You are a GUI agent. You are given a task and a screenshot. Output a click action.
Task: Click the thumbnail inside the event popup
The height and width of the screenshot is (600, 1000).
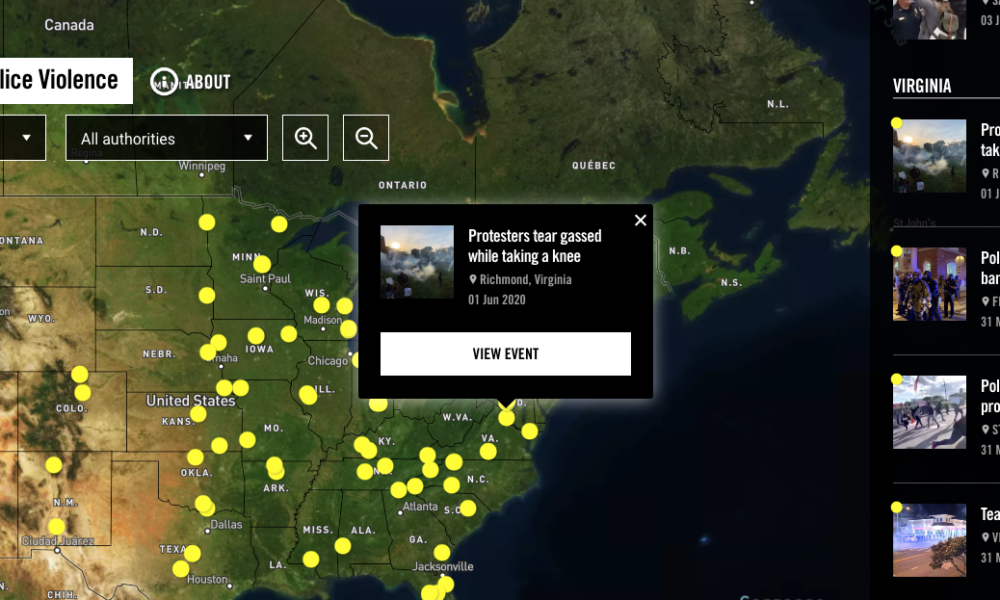[417, 262]
